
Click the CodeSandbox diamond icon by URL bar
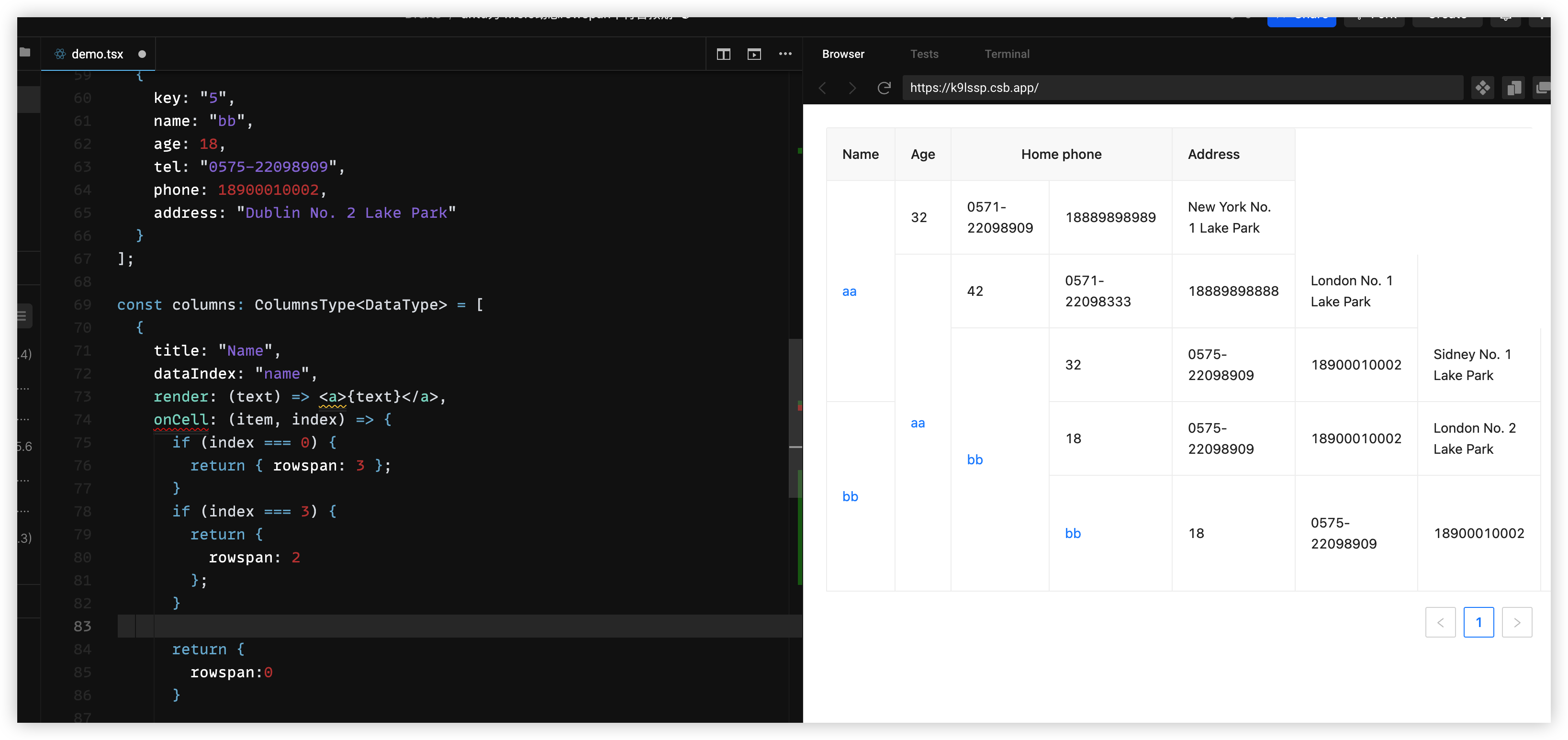(1482, 88)
